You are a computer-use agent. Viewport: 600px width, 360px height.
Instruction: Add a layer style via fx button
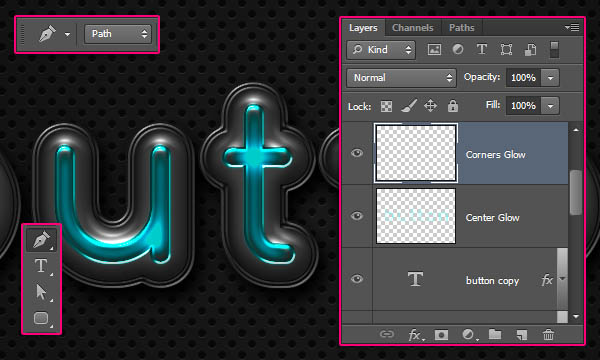(x=416, y=335)
